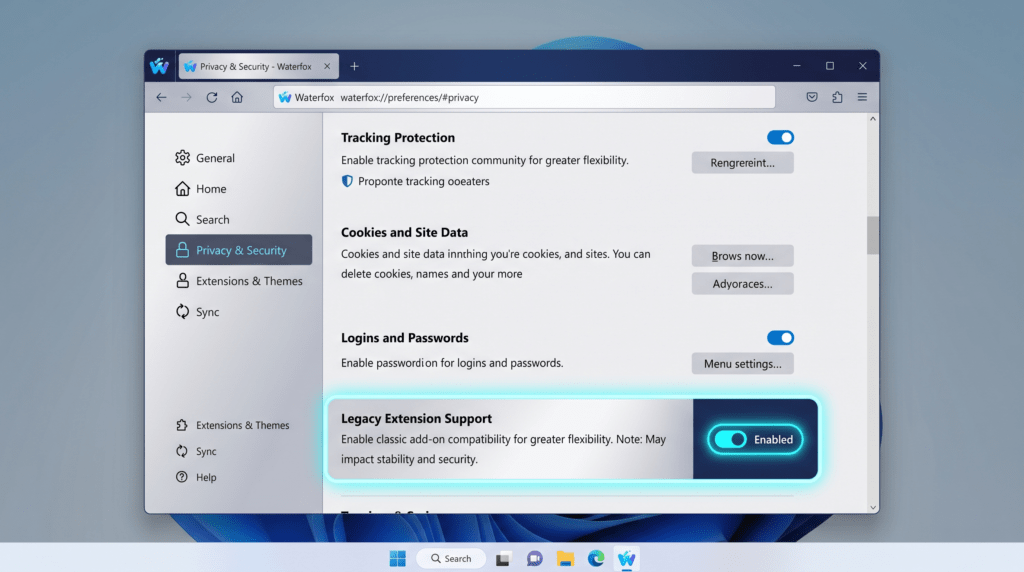Click the Waterfox logo in the title bar

click(x=159, y=66)
